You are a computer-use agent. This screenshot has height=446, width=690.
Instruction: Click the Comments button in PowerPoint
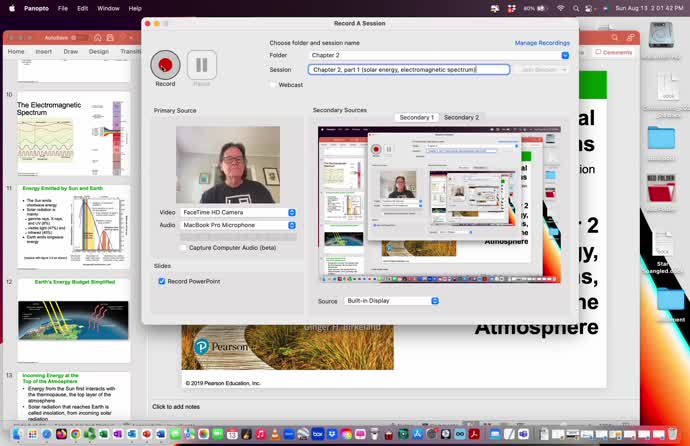tap(614, 52)
